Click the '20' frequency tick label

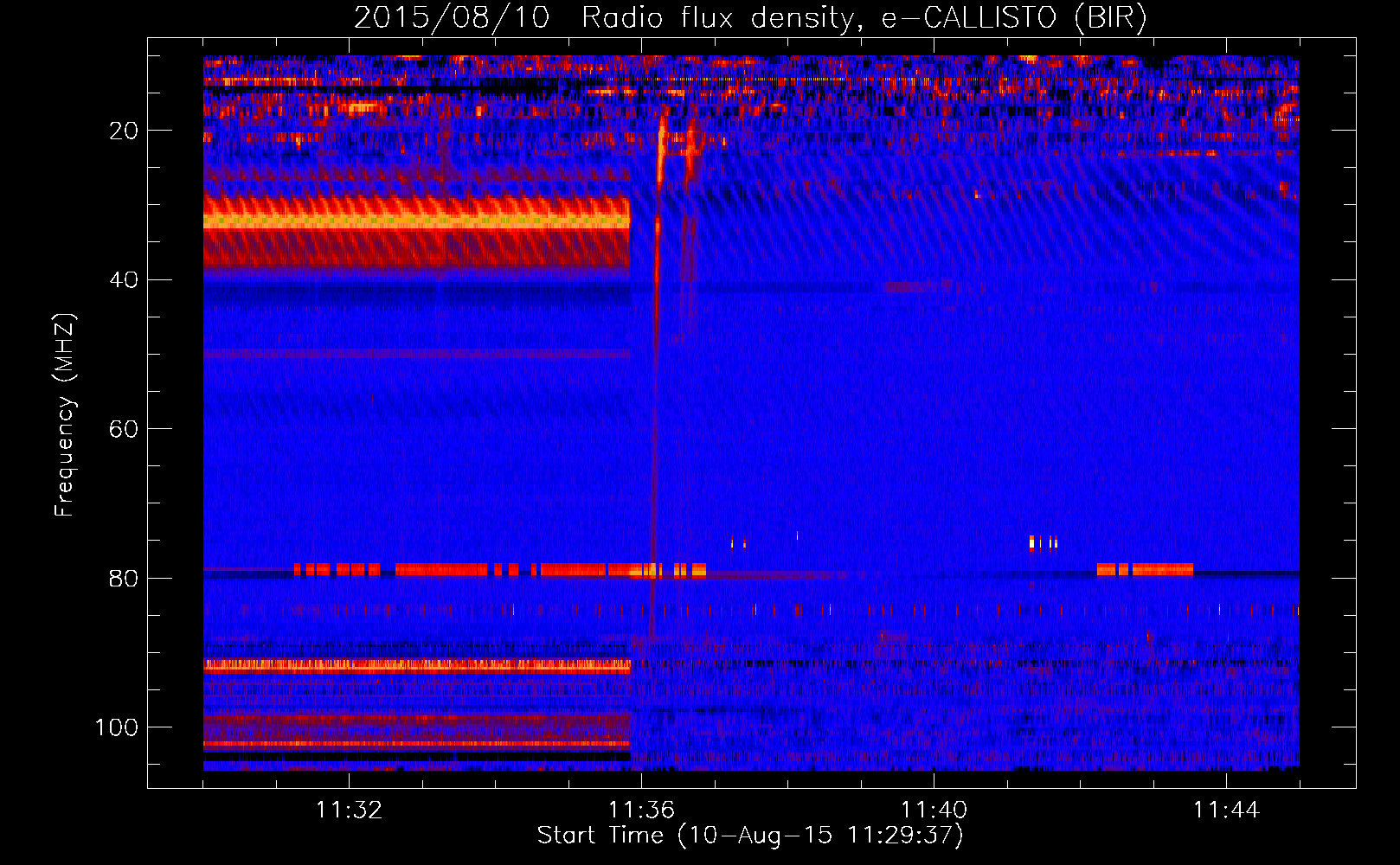125,131
